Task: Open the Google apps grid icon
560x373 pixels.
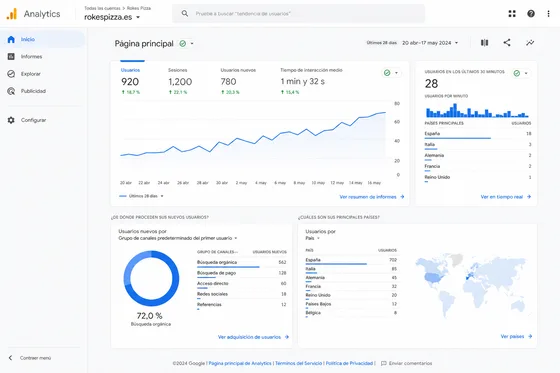Action: pos(512,14)
